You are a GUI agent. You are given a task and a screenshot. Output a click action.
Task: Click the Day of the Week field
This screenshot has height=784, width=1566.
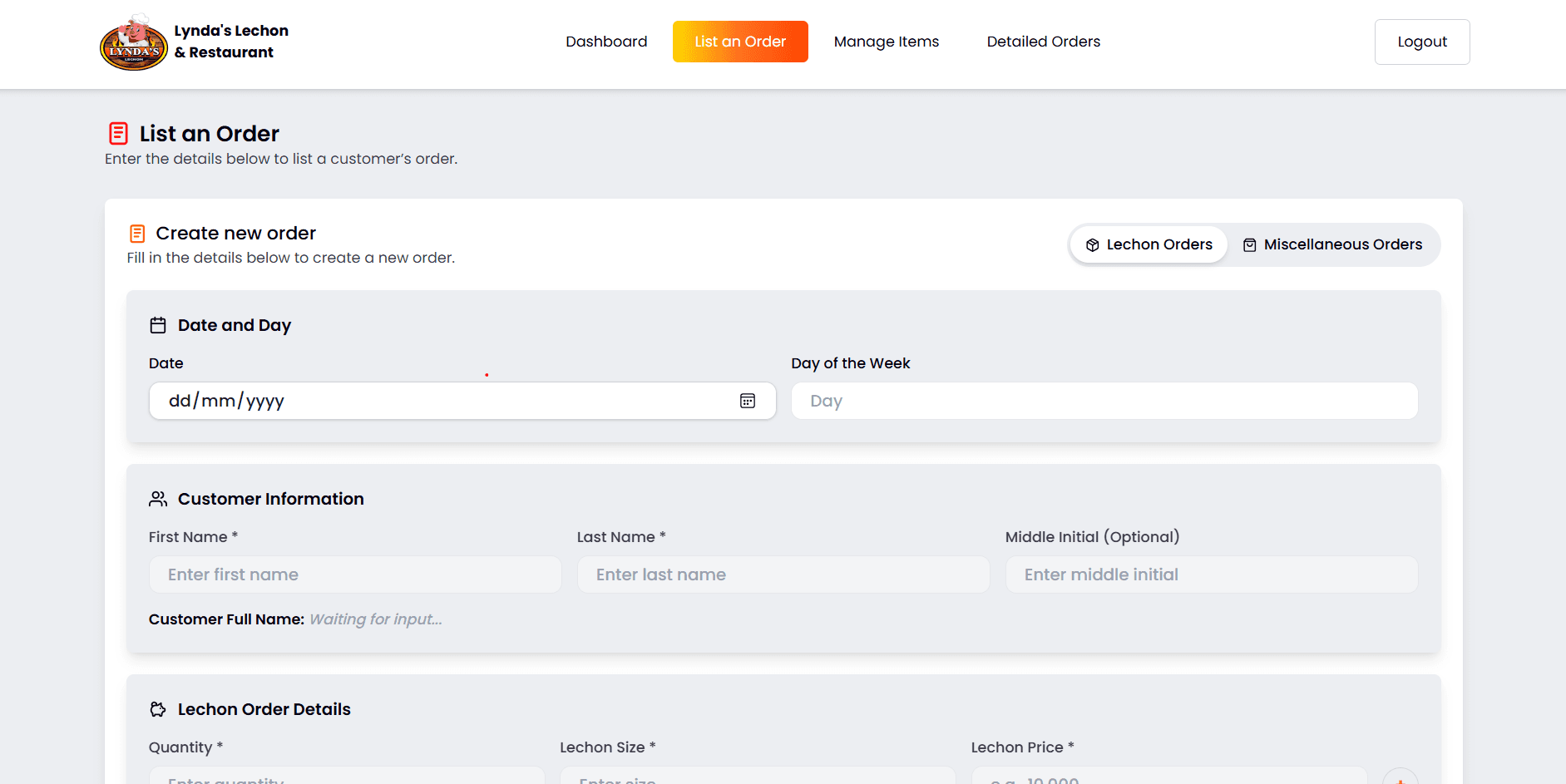1104,401
